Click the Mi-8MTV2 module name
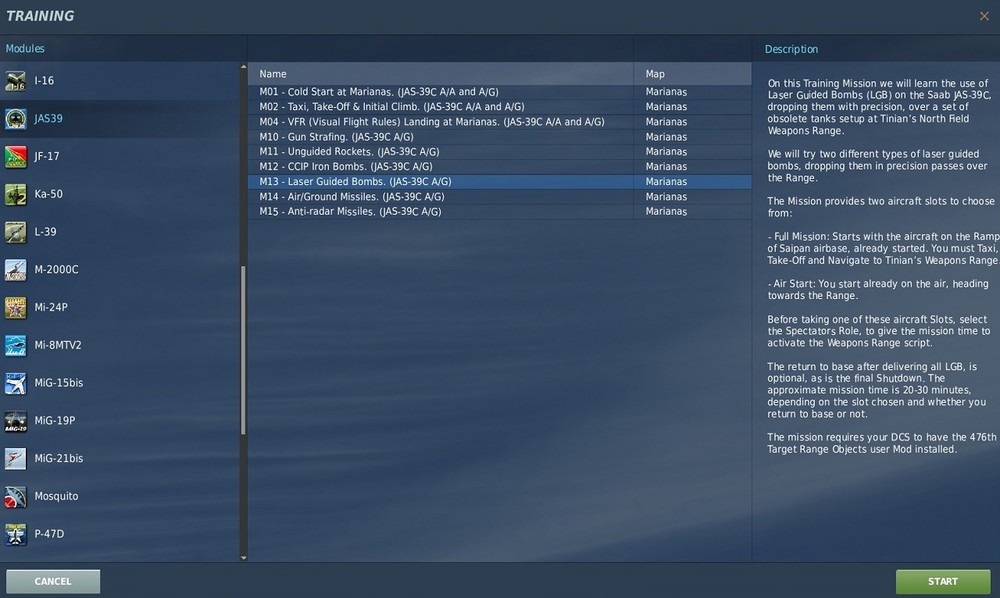This screenshot has width=1000, height=598. coord(58,345)
